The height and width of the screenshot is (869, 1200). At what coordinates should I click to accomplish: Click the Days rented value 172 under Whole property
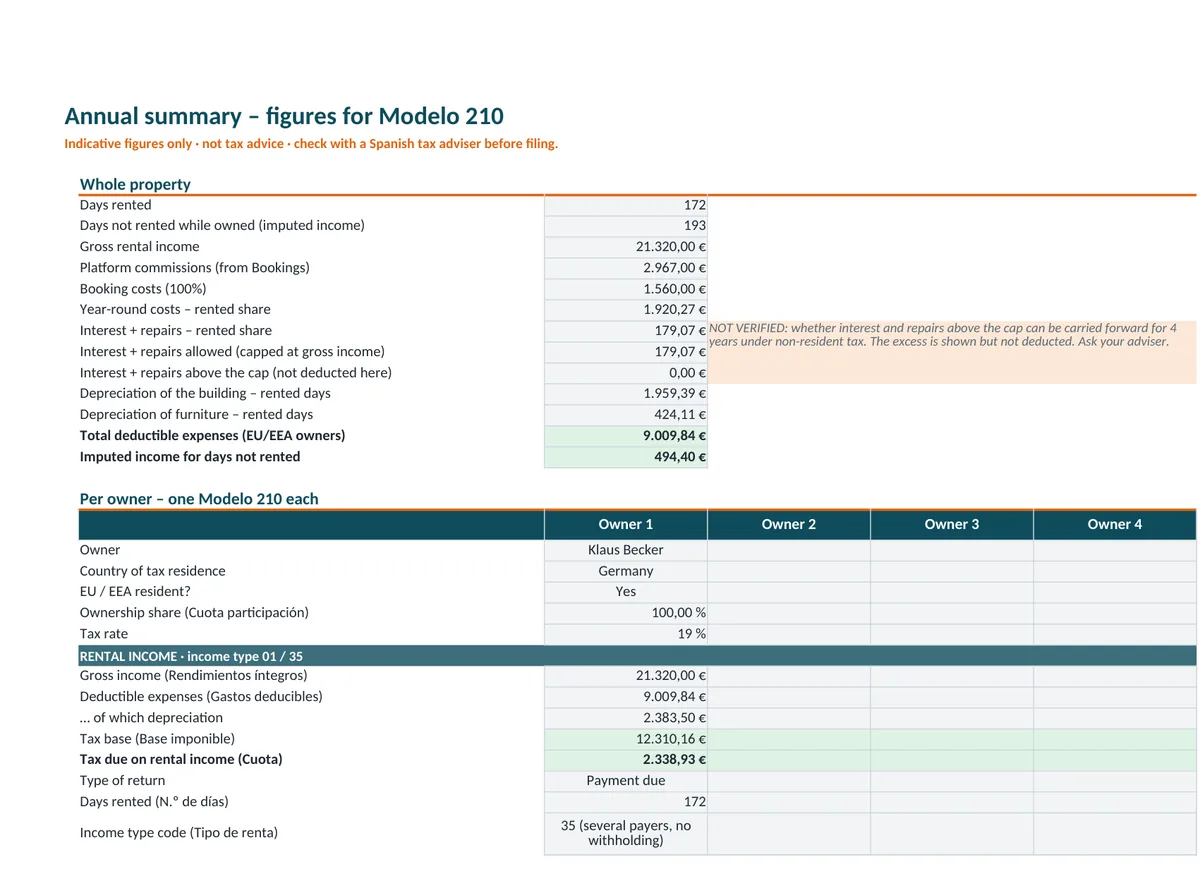[626, 205]
